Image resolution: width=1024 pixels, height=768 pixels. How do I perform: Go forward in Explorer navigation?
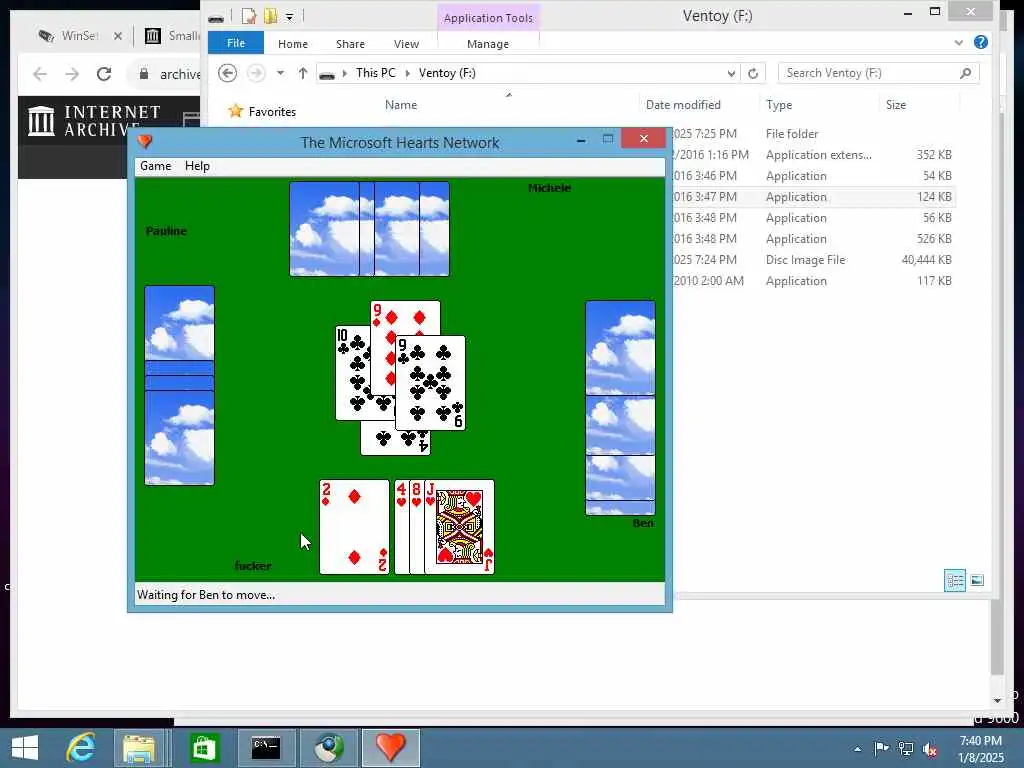pos(256,72)
